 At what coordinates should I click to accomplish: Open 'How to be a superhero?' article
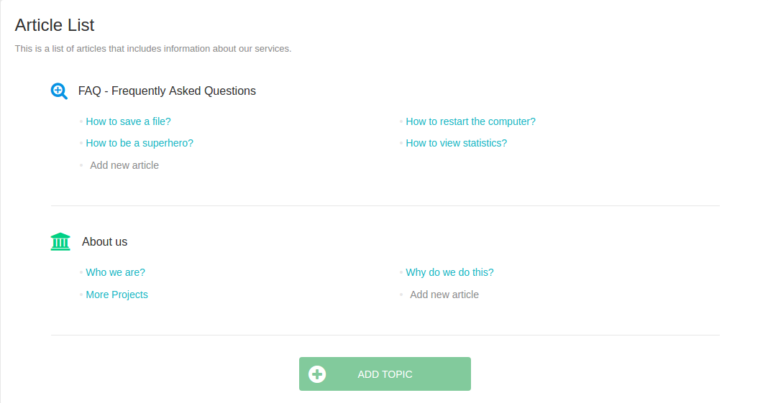[139, 143]
